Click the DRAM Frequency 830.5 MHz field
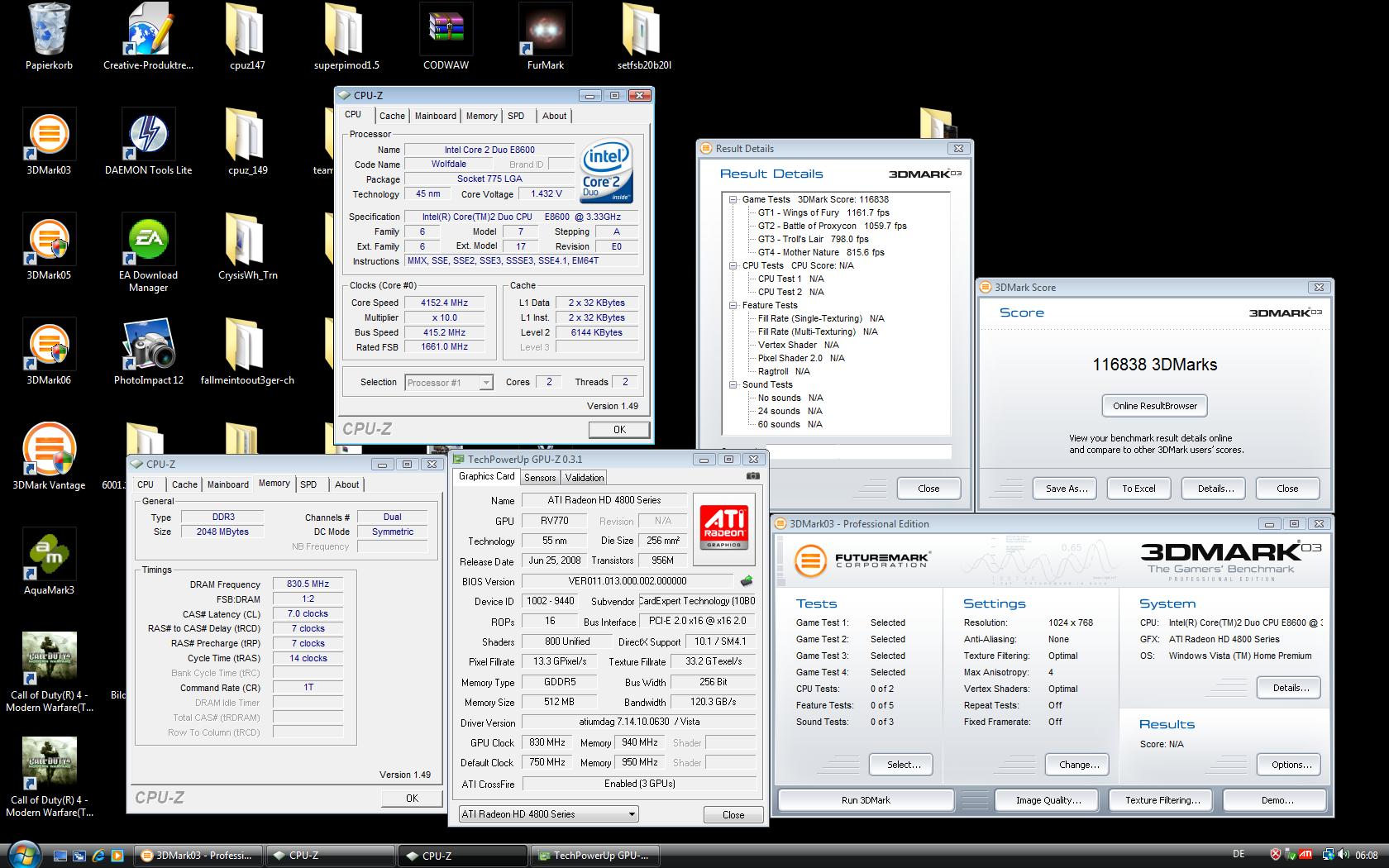This screenshot has width=1389, height=868. point(308,584)
